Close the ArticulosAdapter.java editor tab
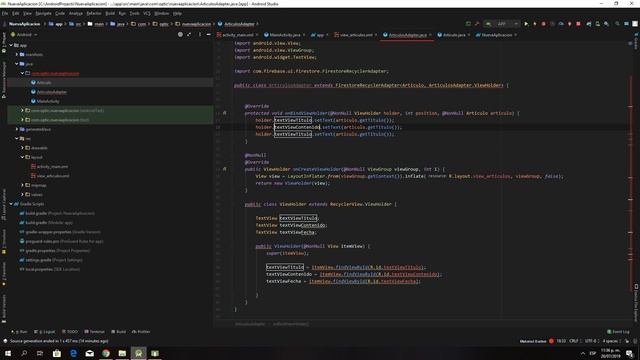The width and height of the screenshot is (640, 360). click(x=430, y=35)
